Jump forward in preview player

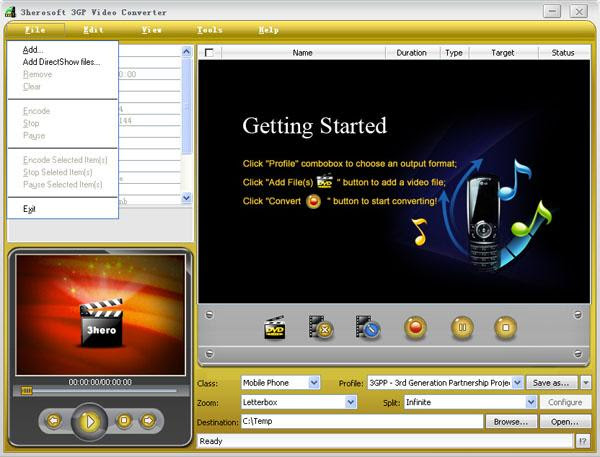coord(148,421)
